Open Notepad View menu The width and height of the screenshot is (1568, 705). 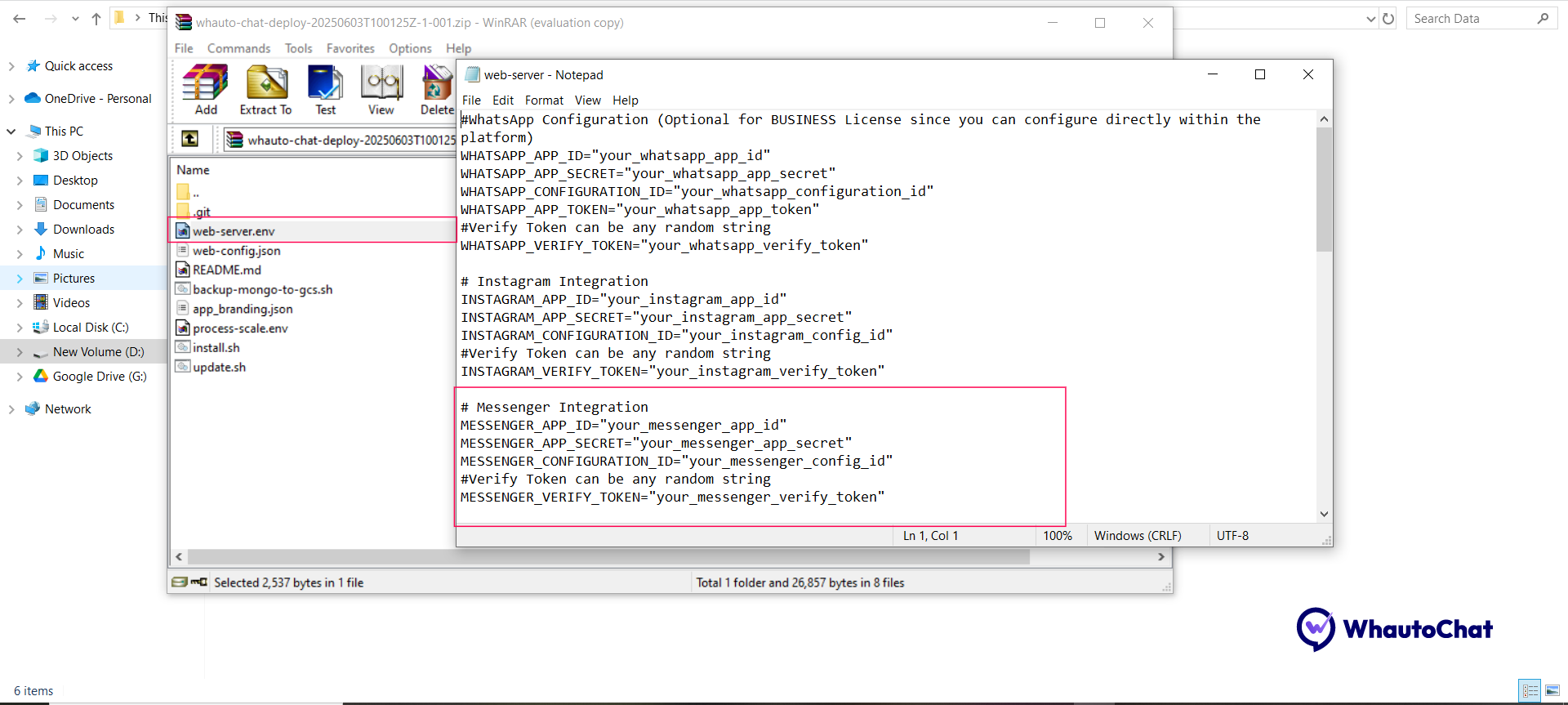[587, 100]
